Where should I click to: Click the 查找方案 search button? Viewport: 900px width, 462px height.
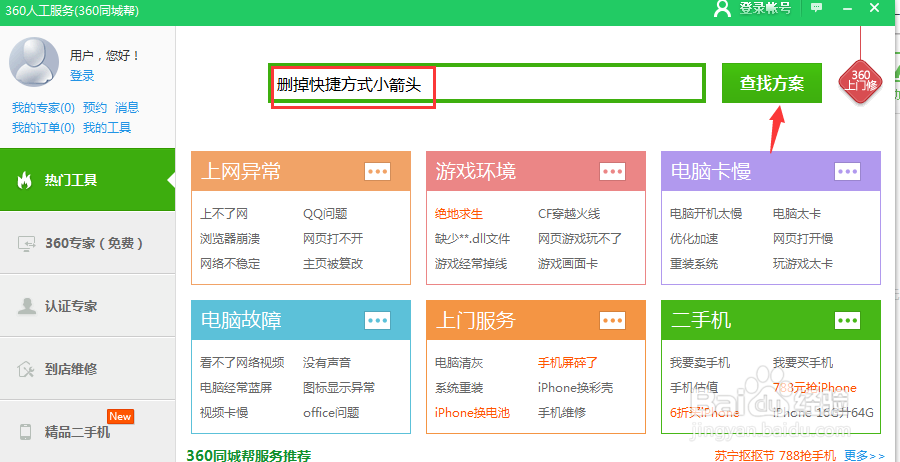[x=771, y=83]
